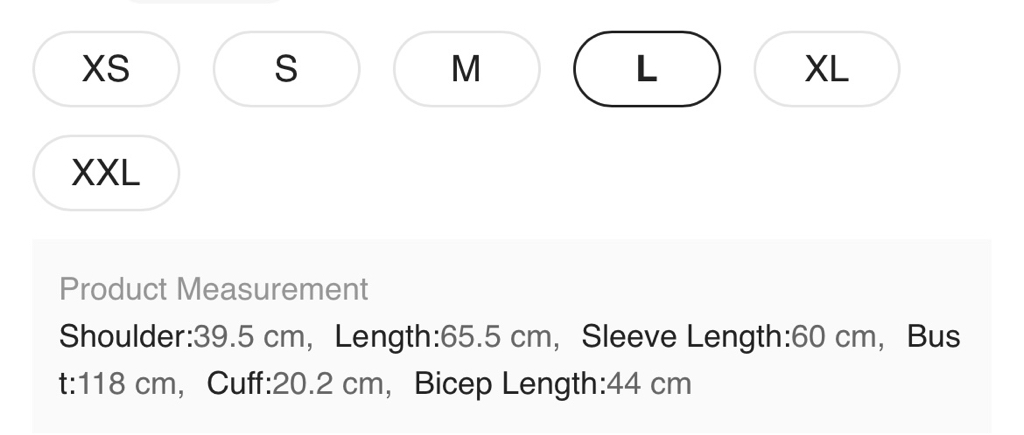Click the Bust measurement label
Screen dimensions: 1024x435
[x=932, y=336]
